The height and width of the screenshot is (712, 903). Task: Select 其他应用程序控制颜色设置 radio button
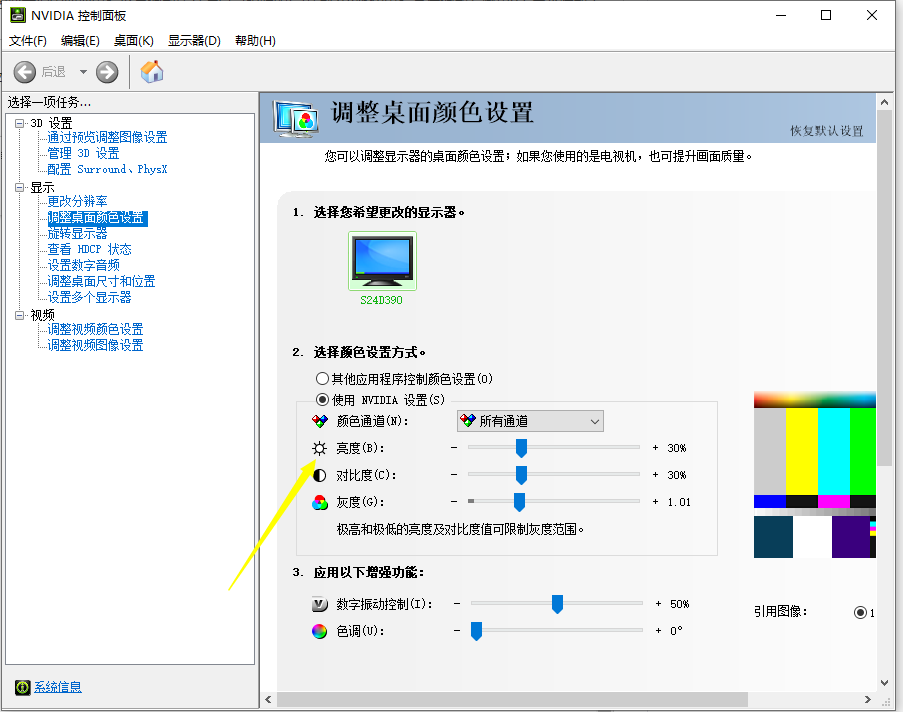pos(322,378)
